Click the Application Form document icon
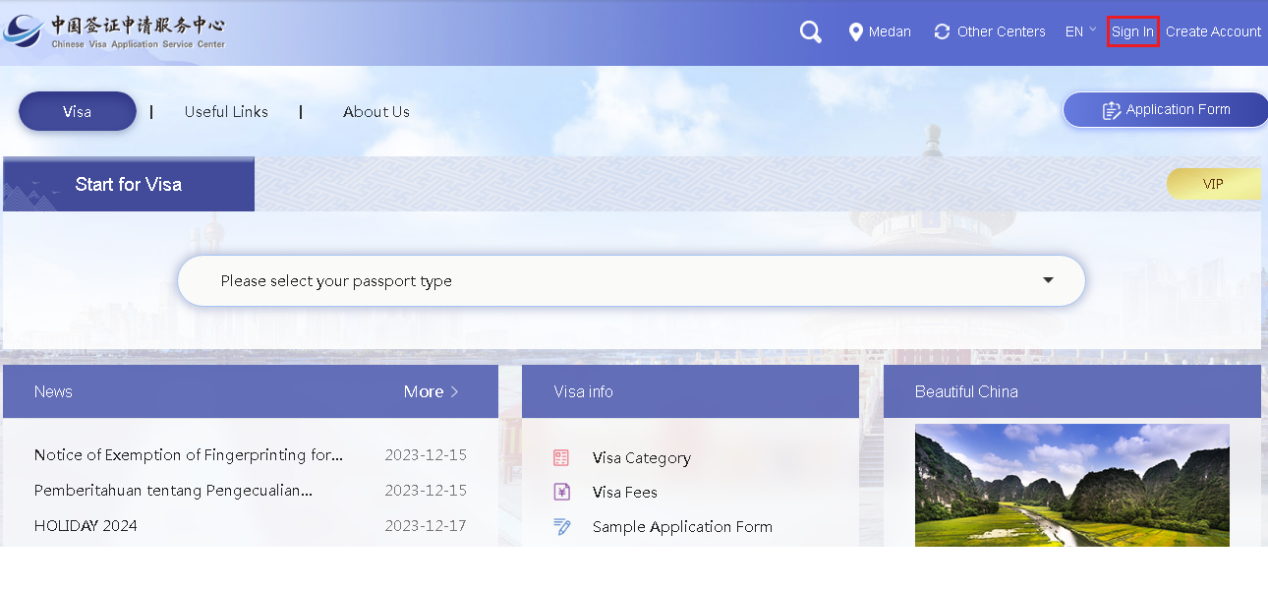The image size is (1268, 590). point(1111,110)
